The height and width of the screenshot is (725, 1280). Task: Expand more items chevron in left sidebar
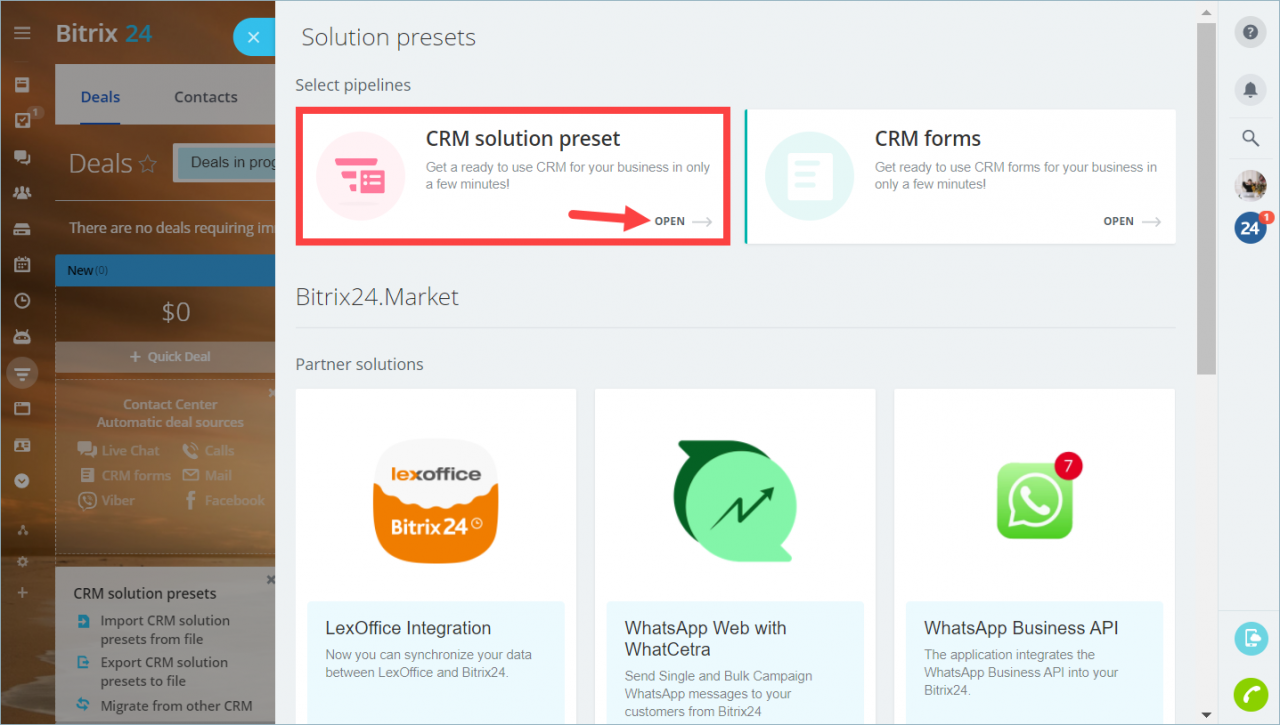point(22,481)
